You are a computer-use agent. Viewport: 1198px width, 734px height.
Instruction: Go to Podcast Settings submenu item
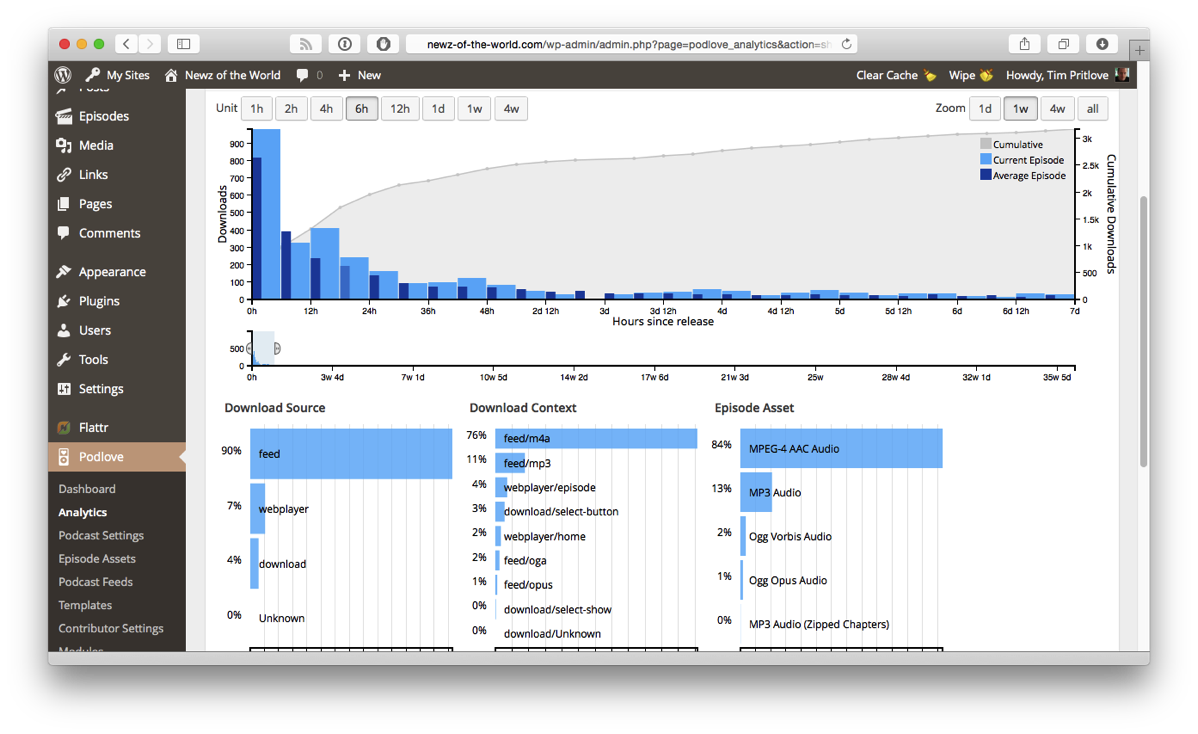click(x=101, y=536)
